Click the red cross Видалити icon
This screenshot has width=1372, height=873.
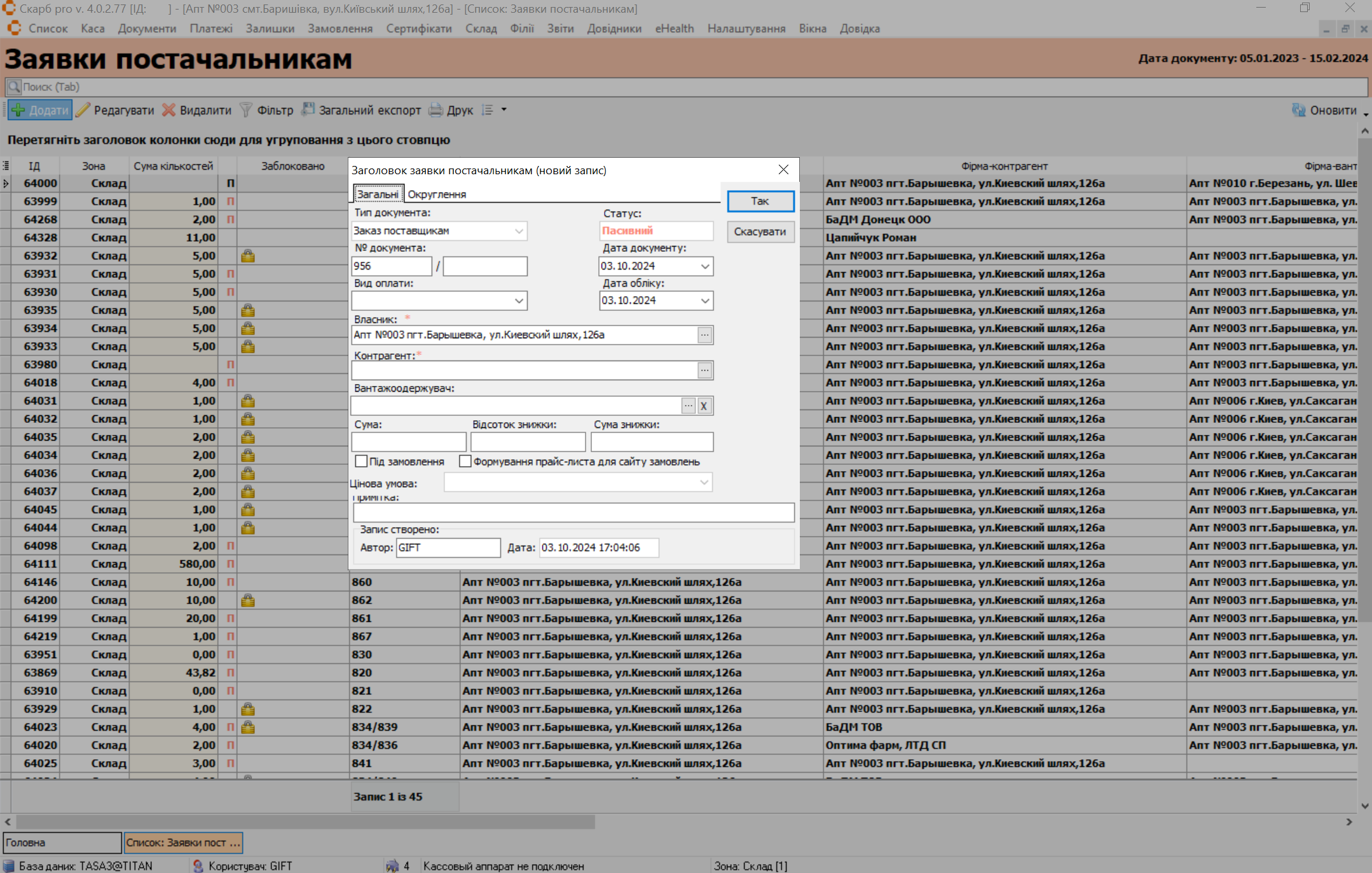tap(168, 110)
